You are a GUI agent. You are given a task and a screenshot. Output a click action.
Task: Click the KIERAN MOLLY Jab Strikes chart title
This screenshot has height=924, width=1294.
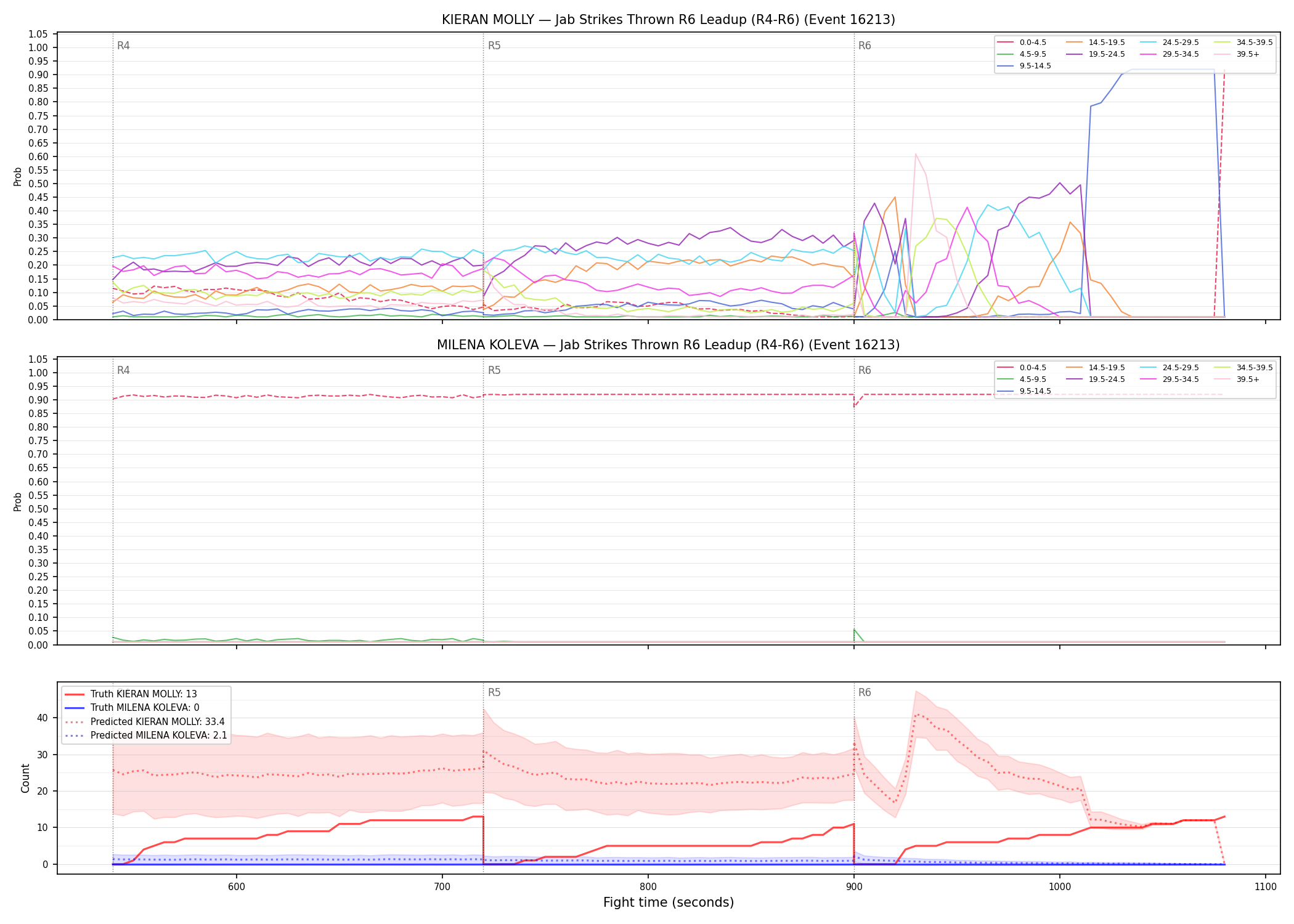coord(668,20)
